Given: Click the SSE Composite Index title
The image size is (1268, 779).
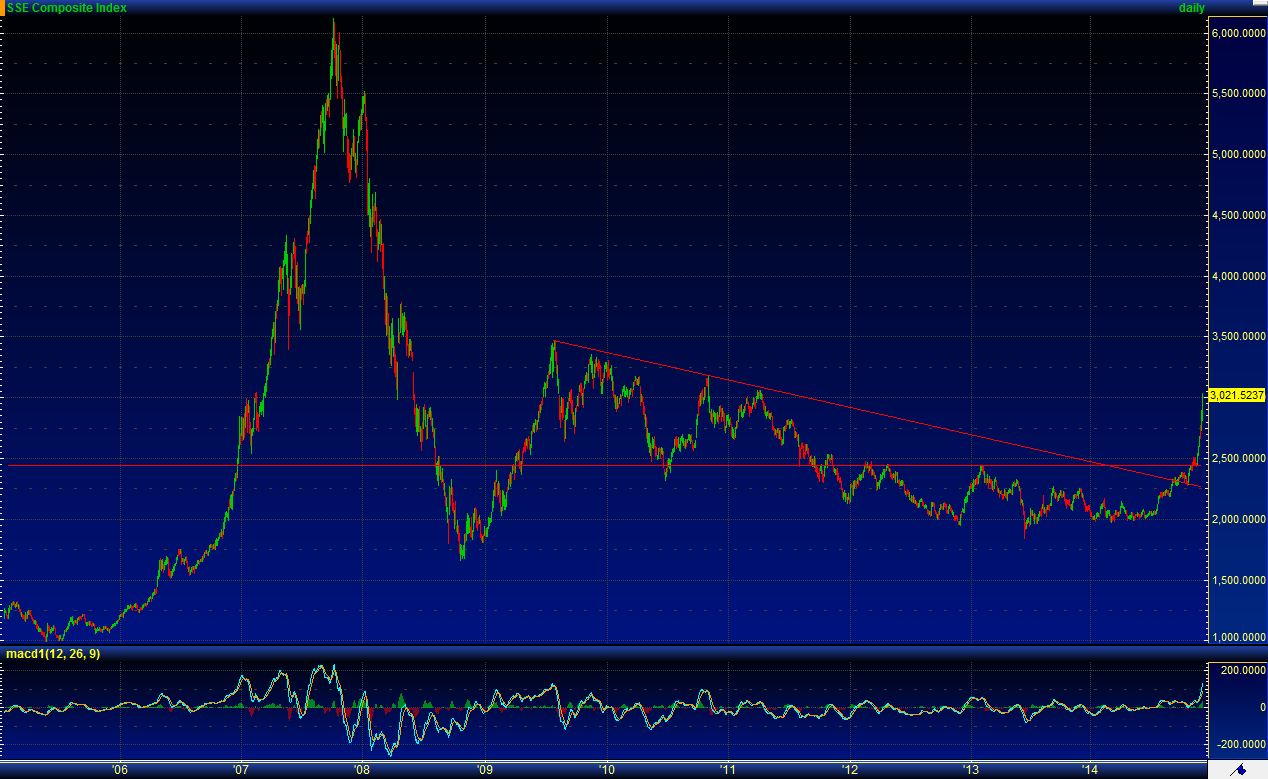Looking at the screenshot, I should [x=68, y=8].
